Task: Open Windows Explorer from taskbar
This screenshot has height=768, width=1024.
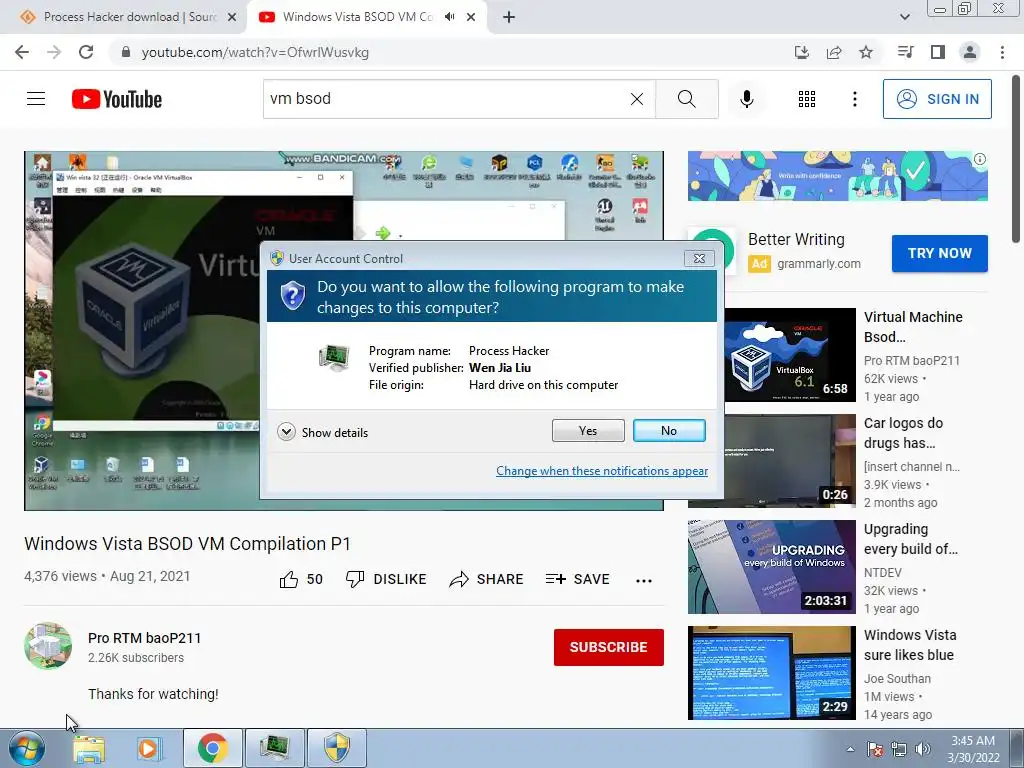Action: coord(88,749)
